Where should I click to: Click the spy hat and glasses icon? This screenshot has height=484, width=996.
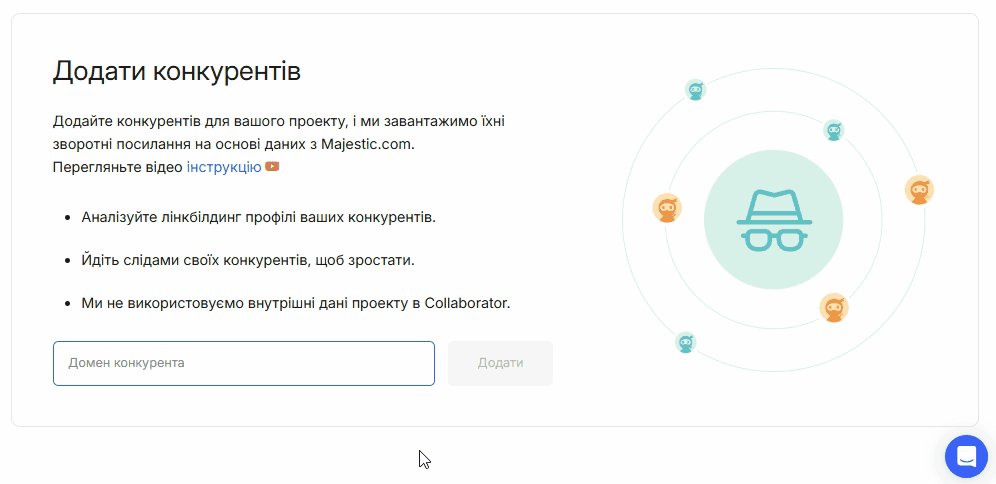click(774, 220)
